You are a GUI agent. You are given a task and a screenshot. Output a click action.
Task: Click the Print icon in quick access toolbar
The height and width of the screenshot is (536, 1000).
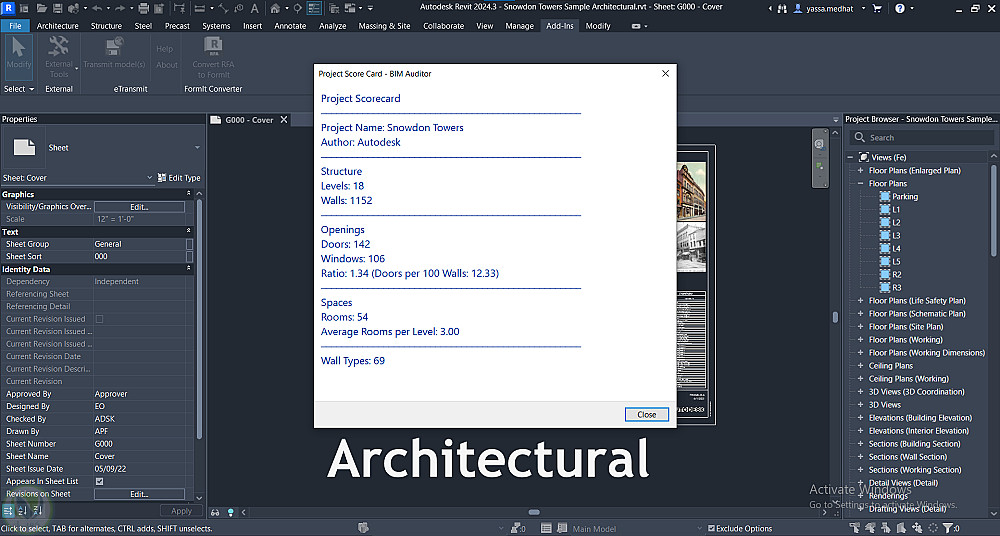coord(143,8)
